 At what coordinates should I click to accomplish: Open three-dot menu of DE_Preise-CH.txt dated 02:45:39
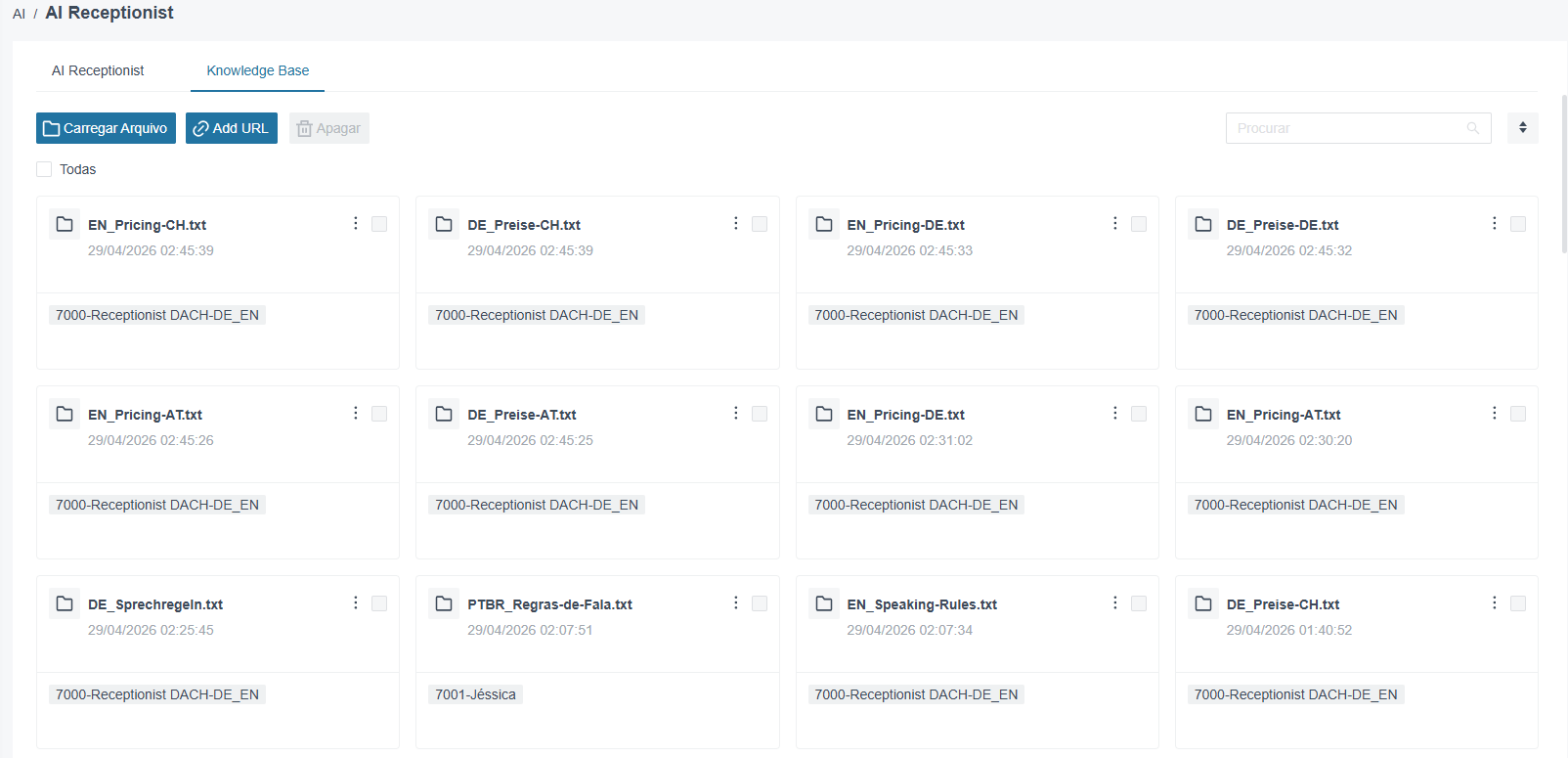click(x=736, y=223)
